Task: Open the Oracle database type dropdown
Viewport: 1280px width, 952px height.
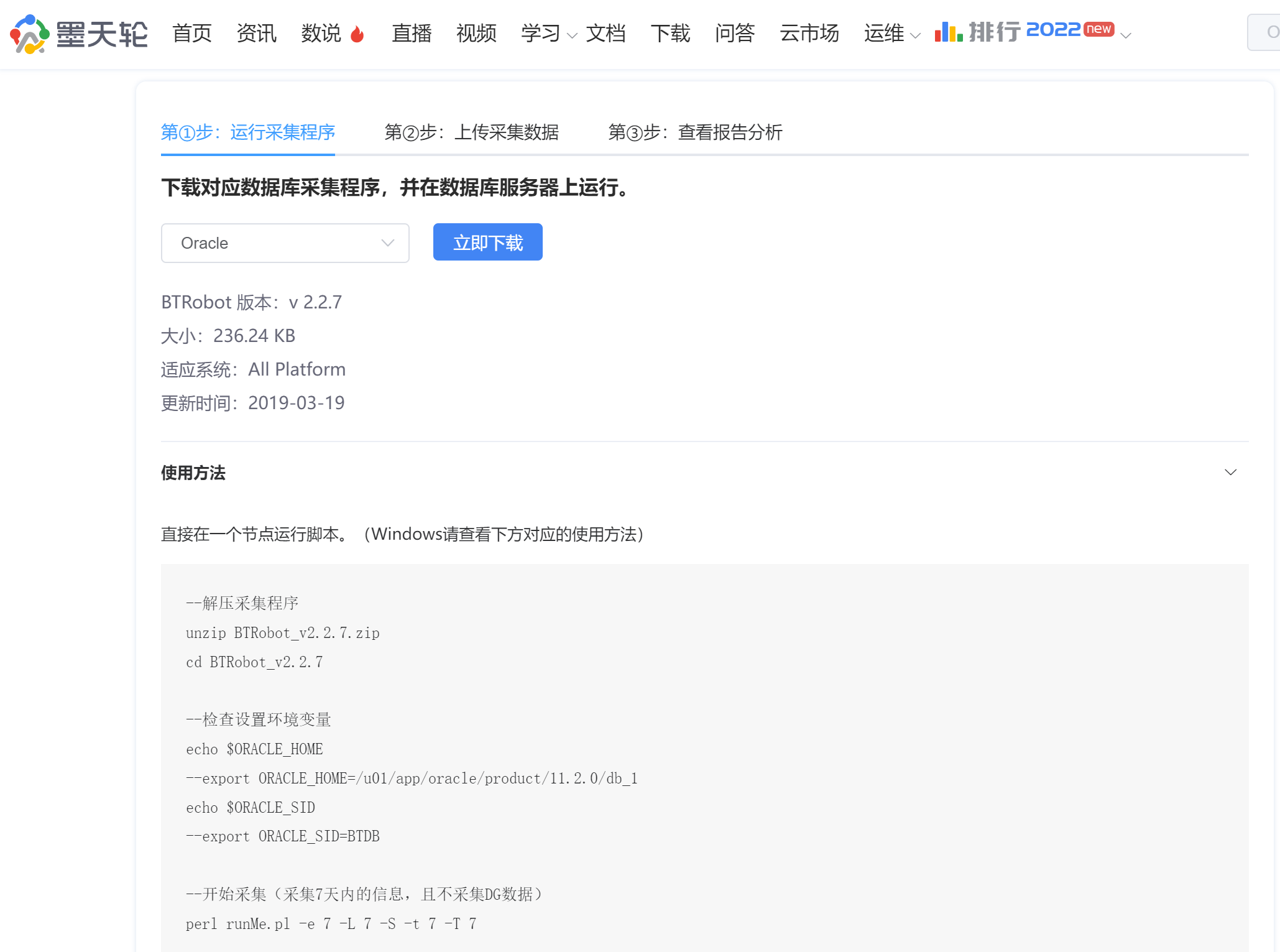Action: pos(285,243)
